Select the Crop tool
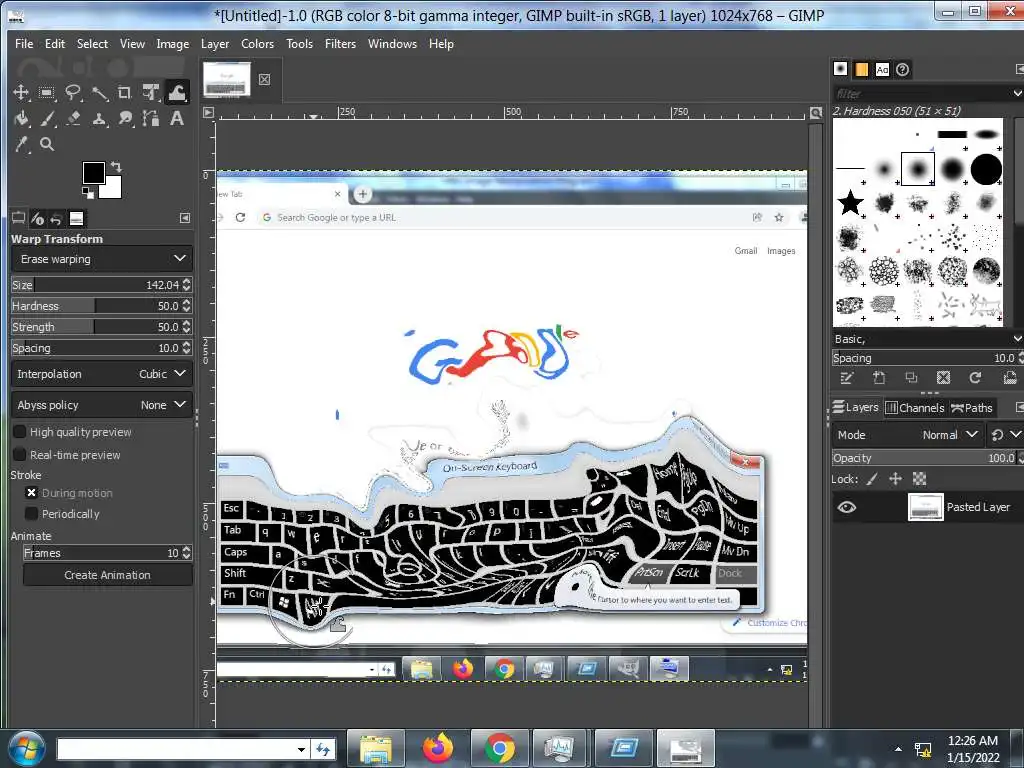 point(125,92)
